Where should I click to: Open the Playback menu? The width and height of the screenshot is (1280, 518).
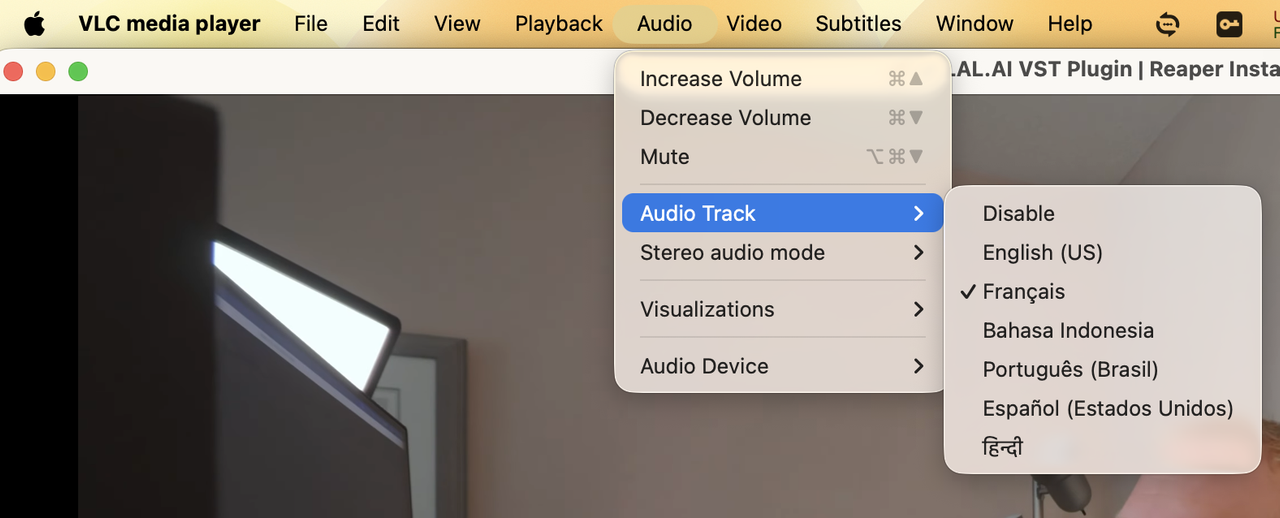pos(559,23)
